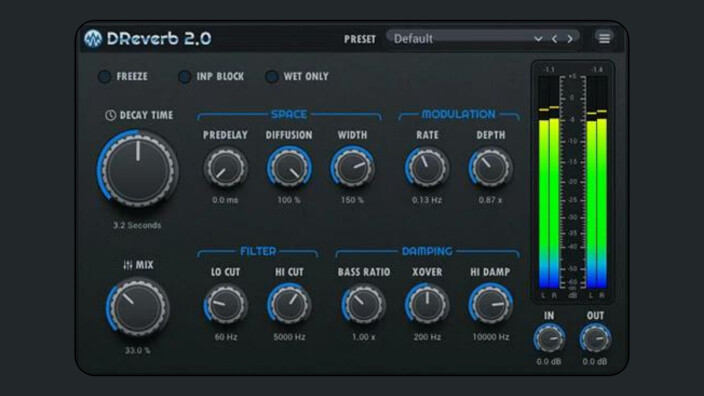Click the mixer sliders icon beside Mix

coord(128,265)
